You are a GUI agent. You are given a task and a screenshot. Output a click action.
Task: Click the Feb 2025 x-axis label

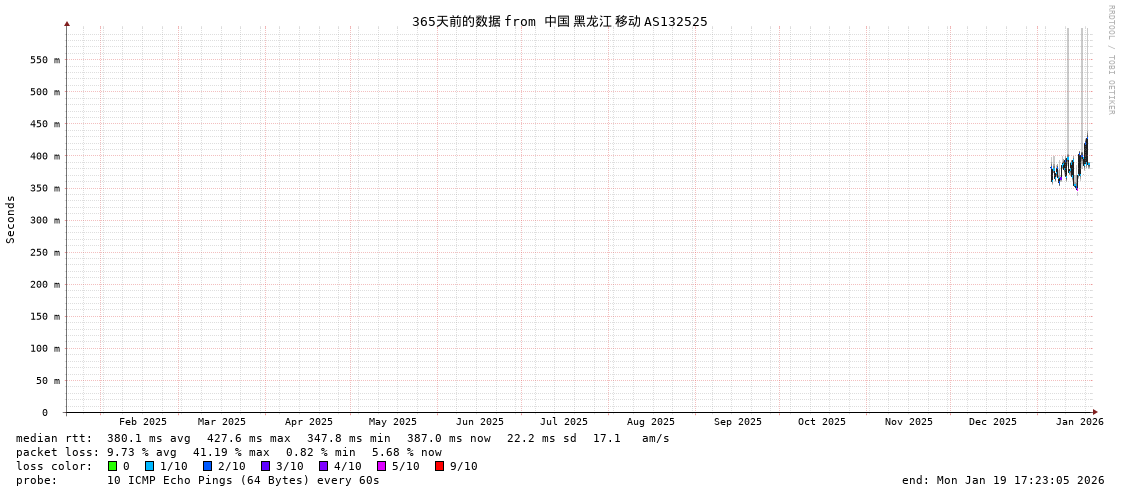pos(143,422)
